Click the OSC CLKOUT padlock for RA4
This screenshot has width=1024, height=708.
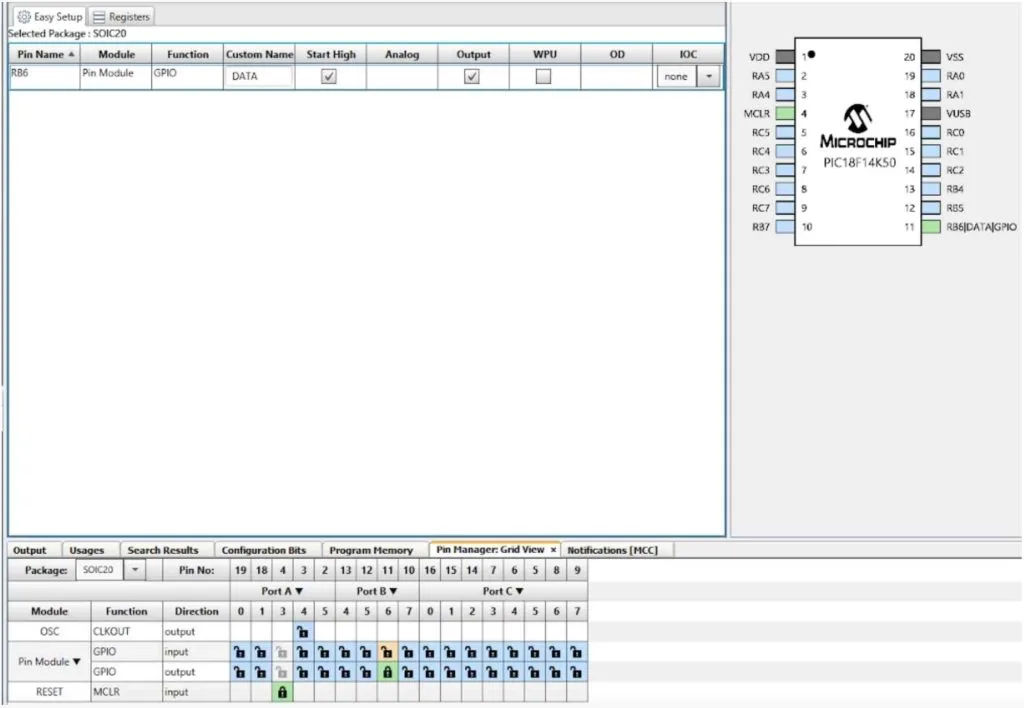coord(303,632)
